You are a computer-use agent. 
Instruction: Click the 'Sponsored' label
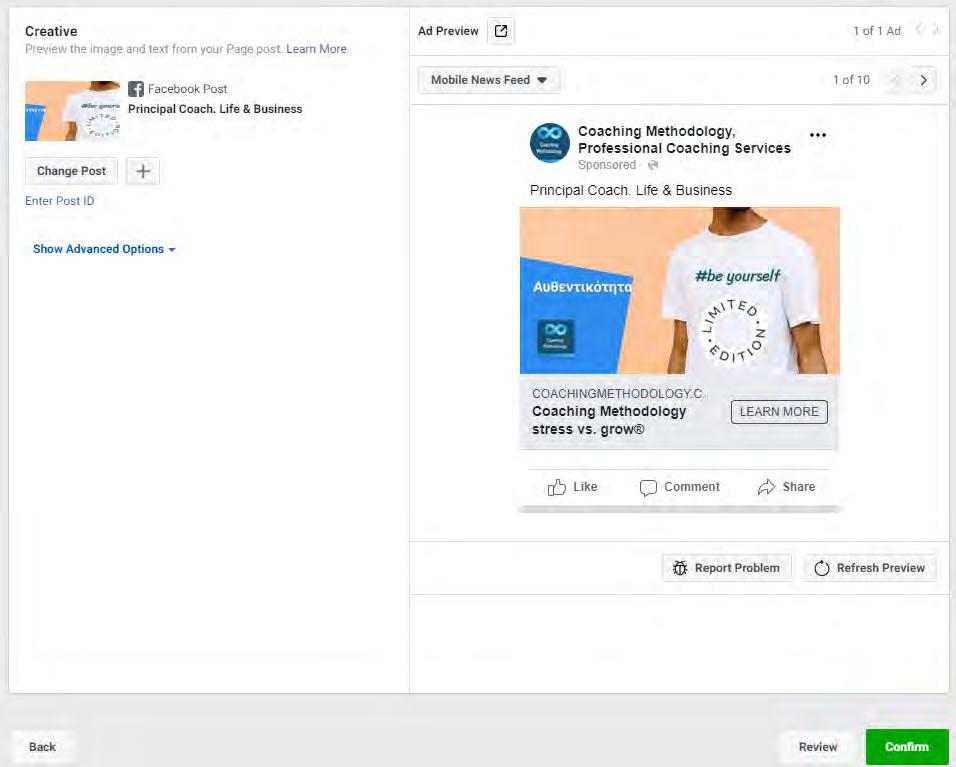click(607, 165)
